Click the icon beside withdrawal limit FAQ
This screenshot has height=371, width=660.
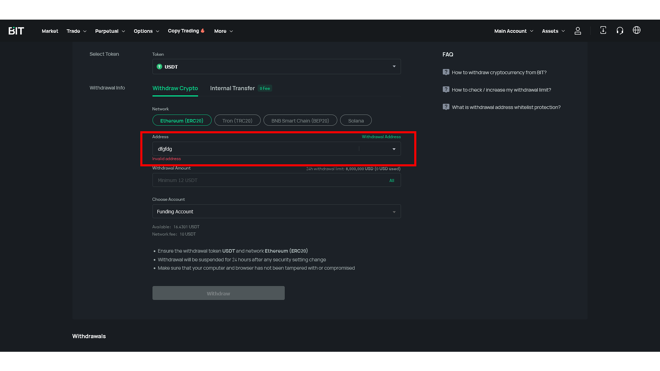click(x=446, y=89)
